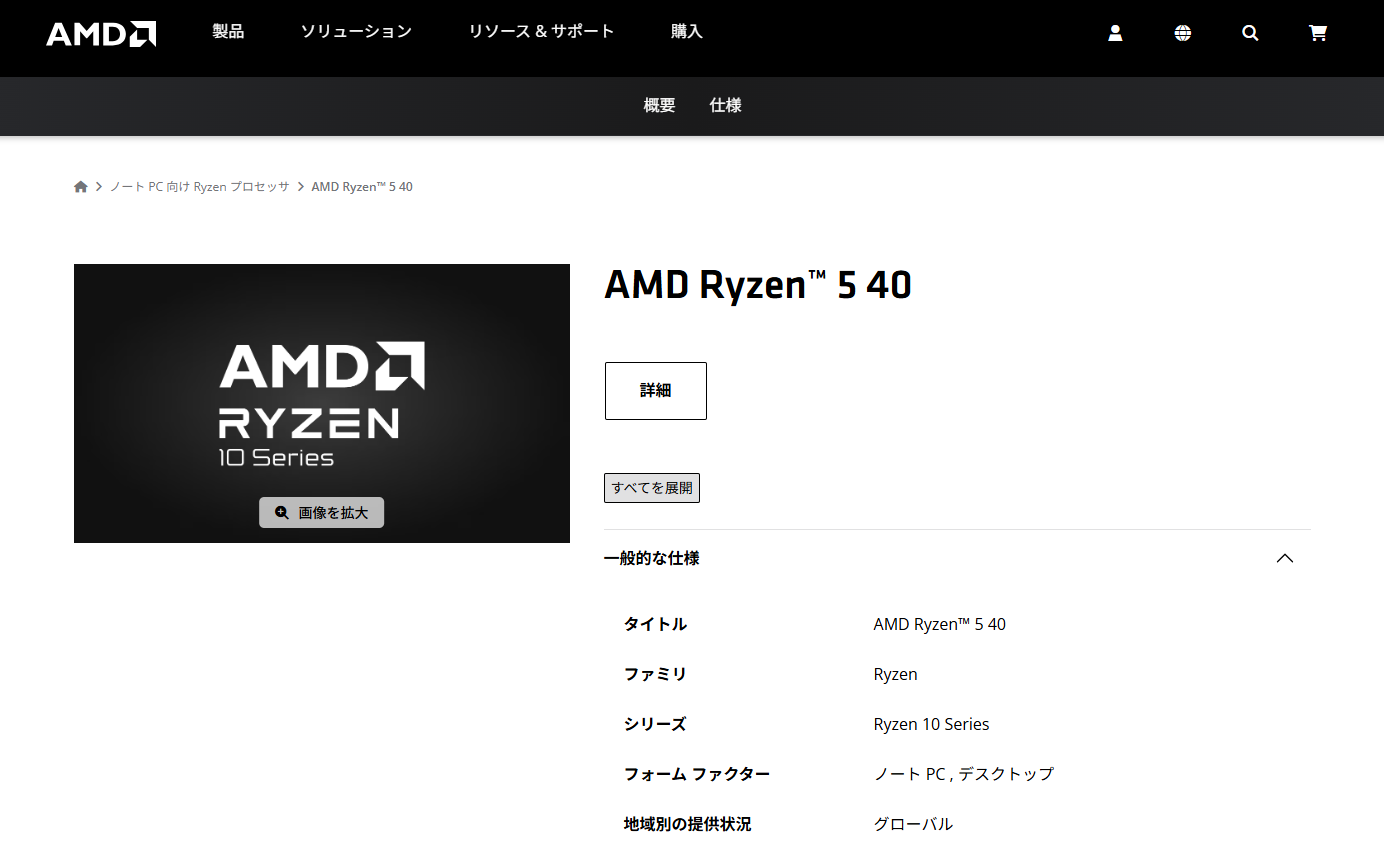Click the AMD Ryzen™ 5 40 page title
1384x862 pixels.
[758, 286]
